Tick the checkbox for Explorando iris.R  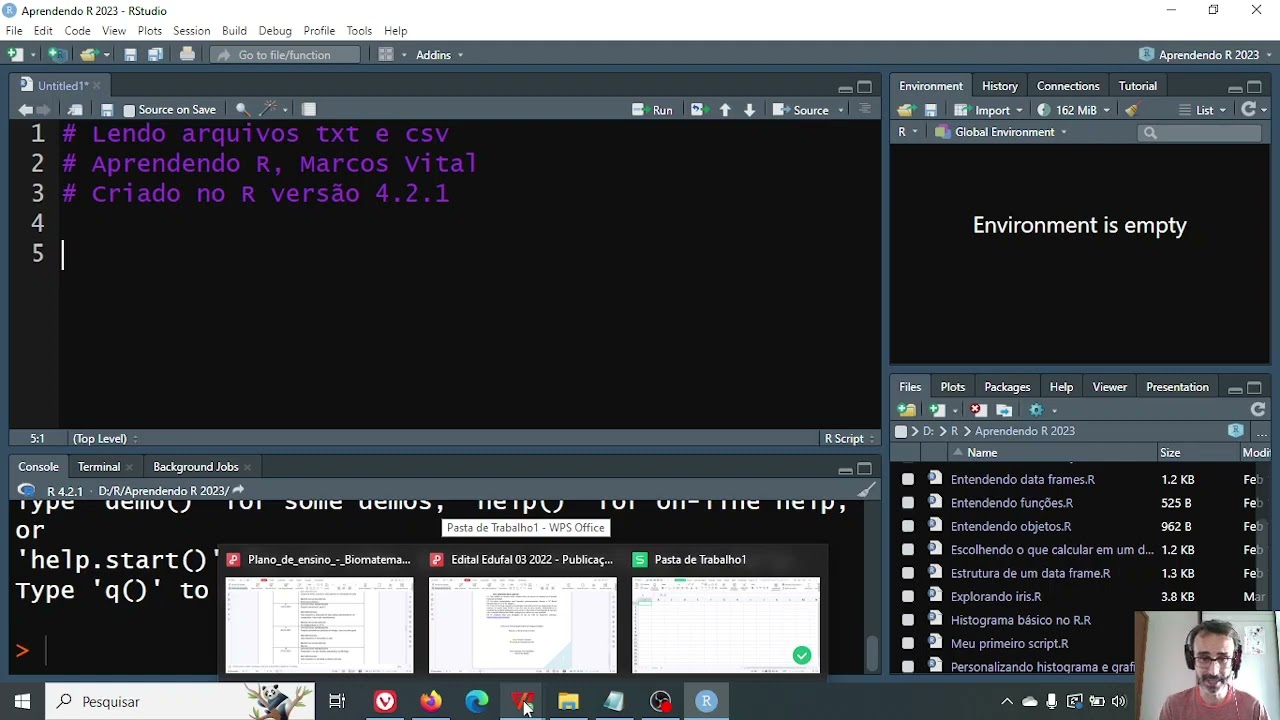point(908,596)
